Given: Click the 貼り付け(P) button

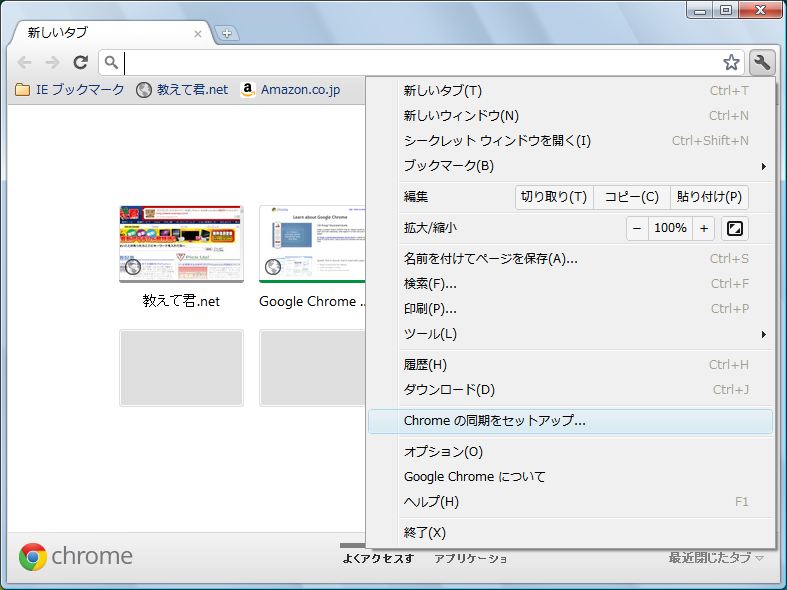Looking at the screenshot, I should coord(709,197).
